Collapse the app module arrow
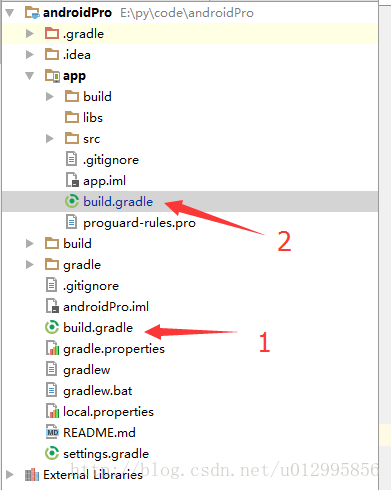 click(30, 76)
